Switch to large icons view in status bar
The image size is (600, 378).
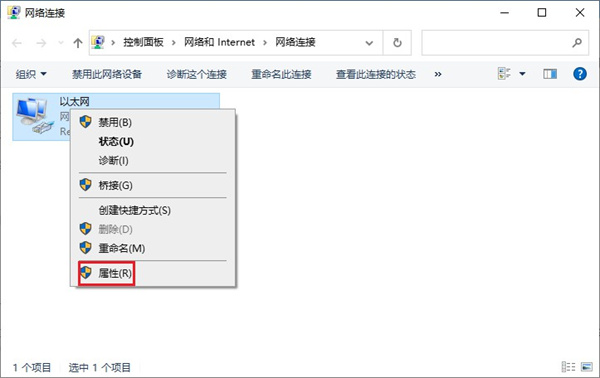(587, 367)
